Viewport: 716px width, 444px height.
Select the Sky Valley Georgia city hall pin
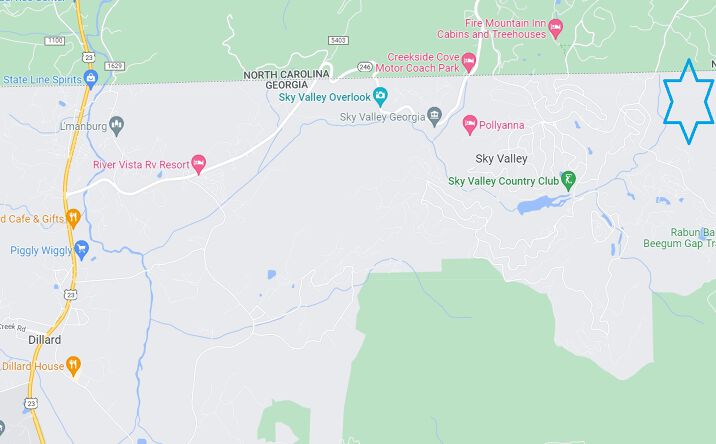[434, 117]
